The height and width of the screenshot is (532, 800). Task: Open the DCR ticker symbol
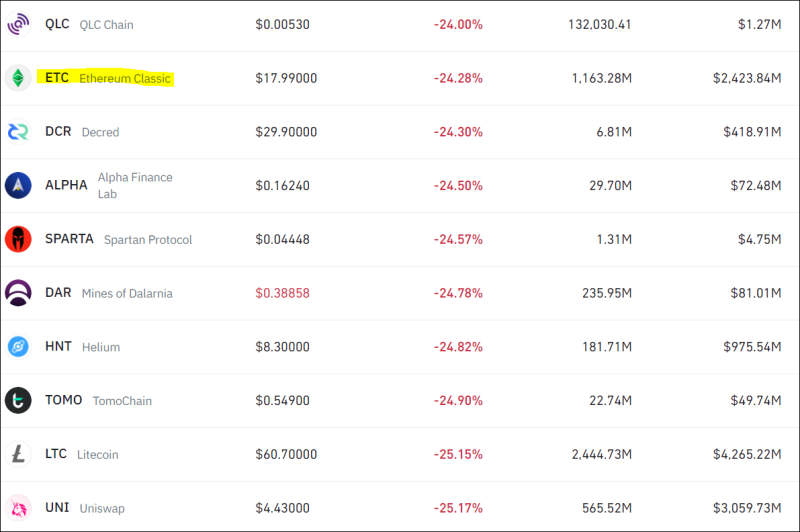[58, 132]
